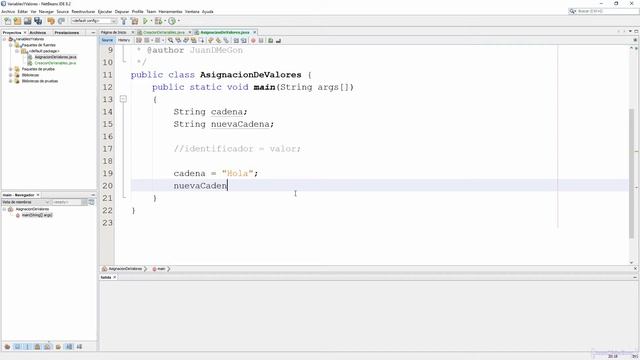Click the Debug Project icon
The width and height of the screenshot is (640, 360).
[x=158, y=21]
